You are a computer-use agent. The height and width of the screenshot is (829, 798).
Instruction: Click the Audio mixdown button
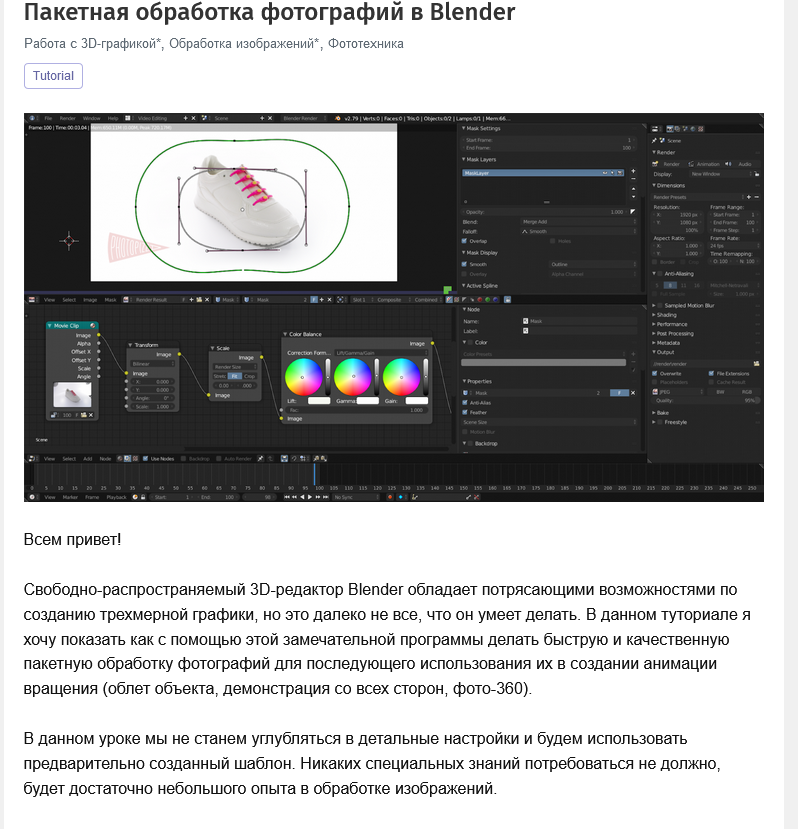click(x=740, y=164)
